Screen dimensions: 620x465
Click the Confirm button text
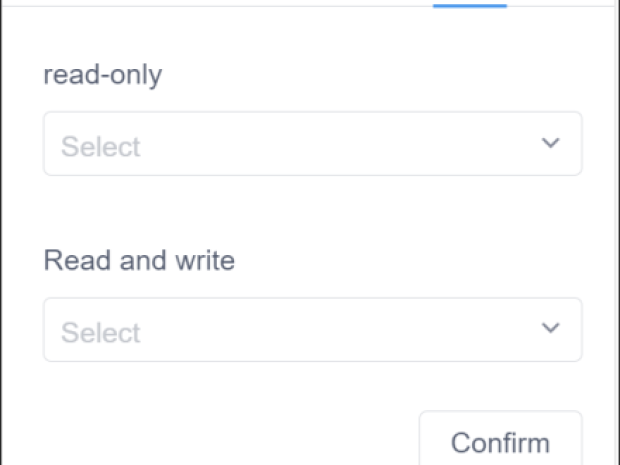(500, 442)
